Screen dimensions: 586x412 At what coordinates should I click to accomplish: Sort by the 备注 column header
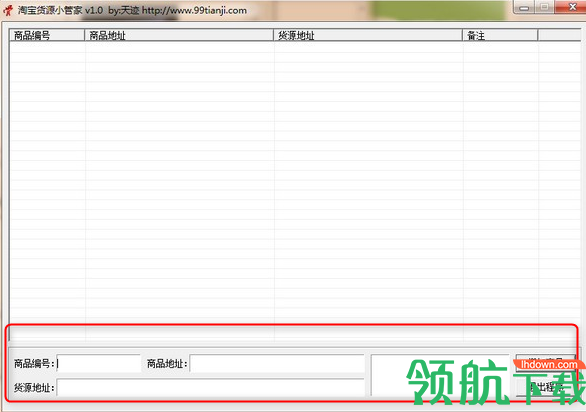(x=500, y=36)
